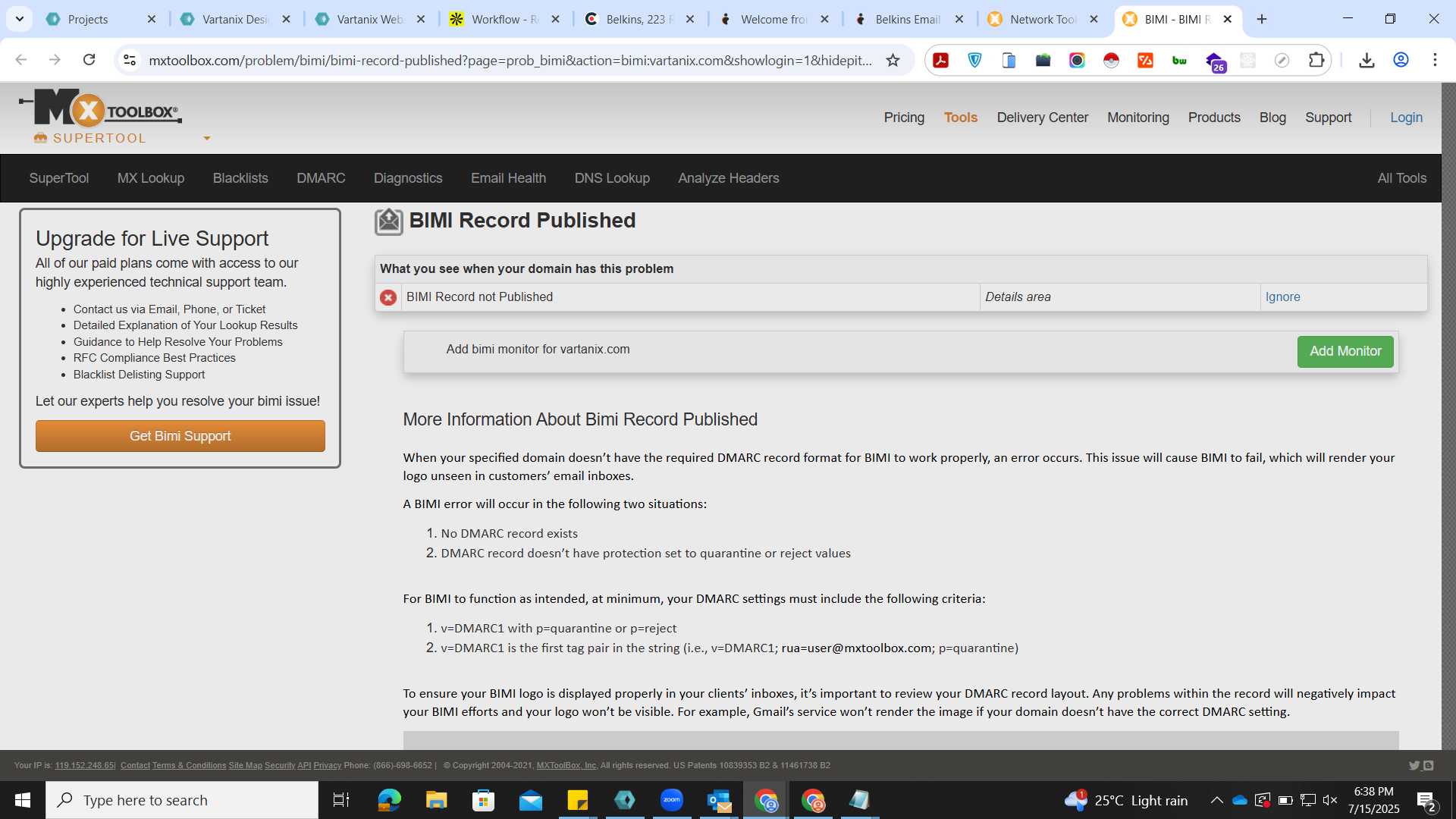Open Outlook from taskbar
1456x819 pixels.
tap(719, 800)
